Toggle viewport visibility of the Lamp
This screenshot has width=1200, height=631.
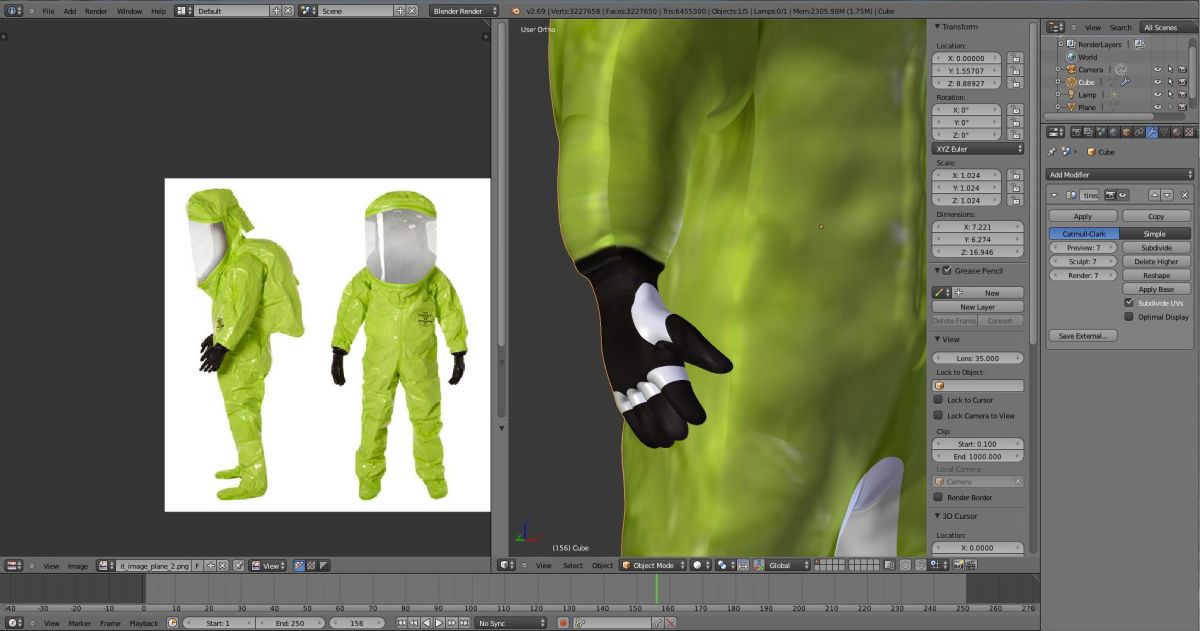tap(1157, 95)
